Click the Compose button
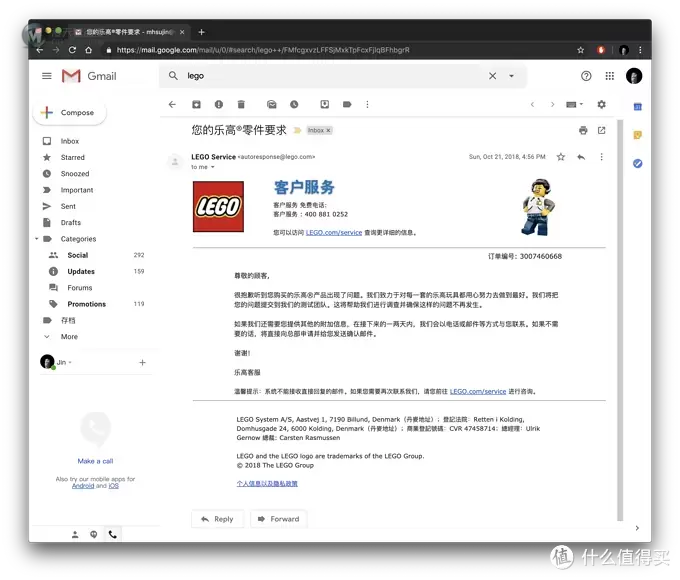Screen dimensions: 680x580 tap(69, 112)
